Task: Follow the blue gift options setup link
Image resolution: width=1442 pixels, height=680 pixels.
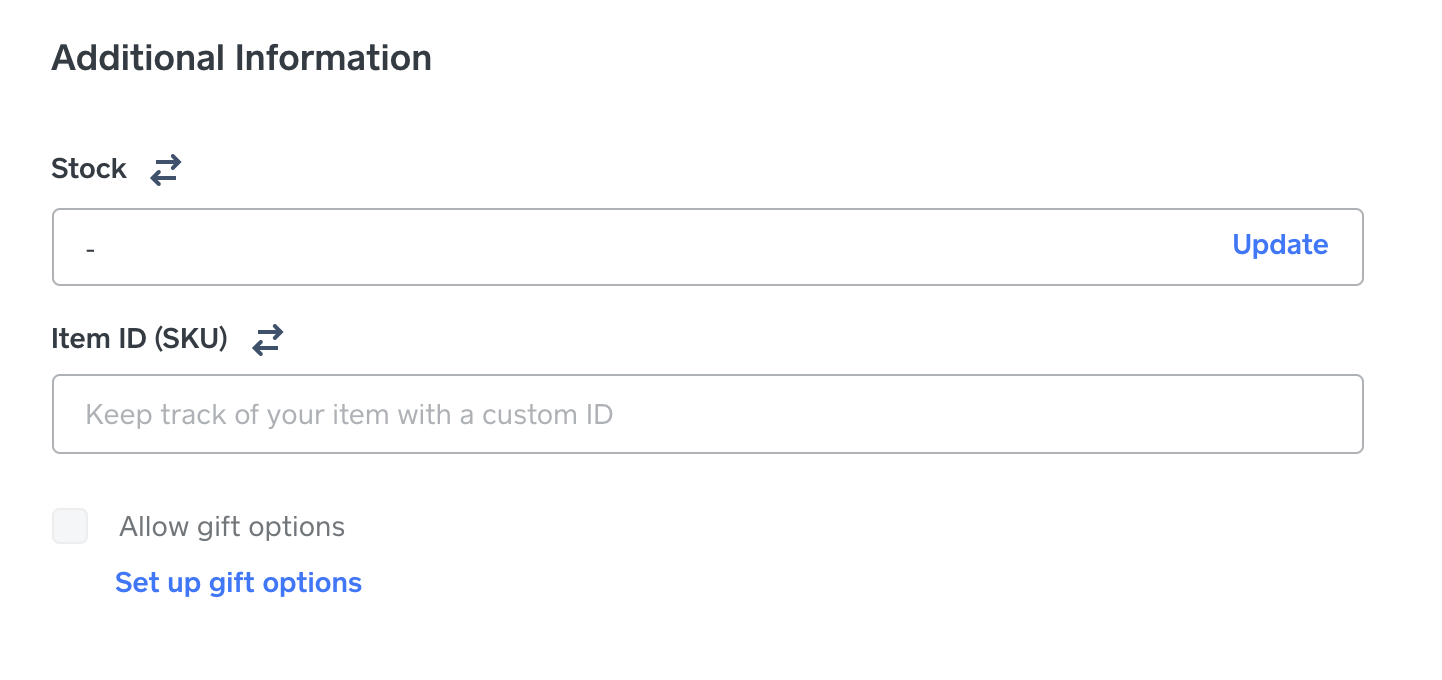Action: click(x=238, y=582)
